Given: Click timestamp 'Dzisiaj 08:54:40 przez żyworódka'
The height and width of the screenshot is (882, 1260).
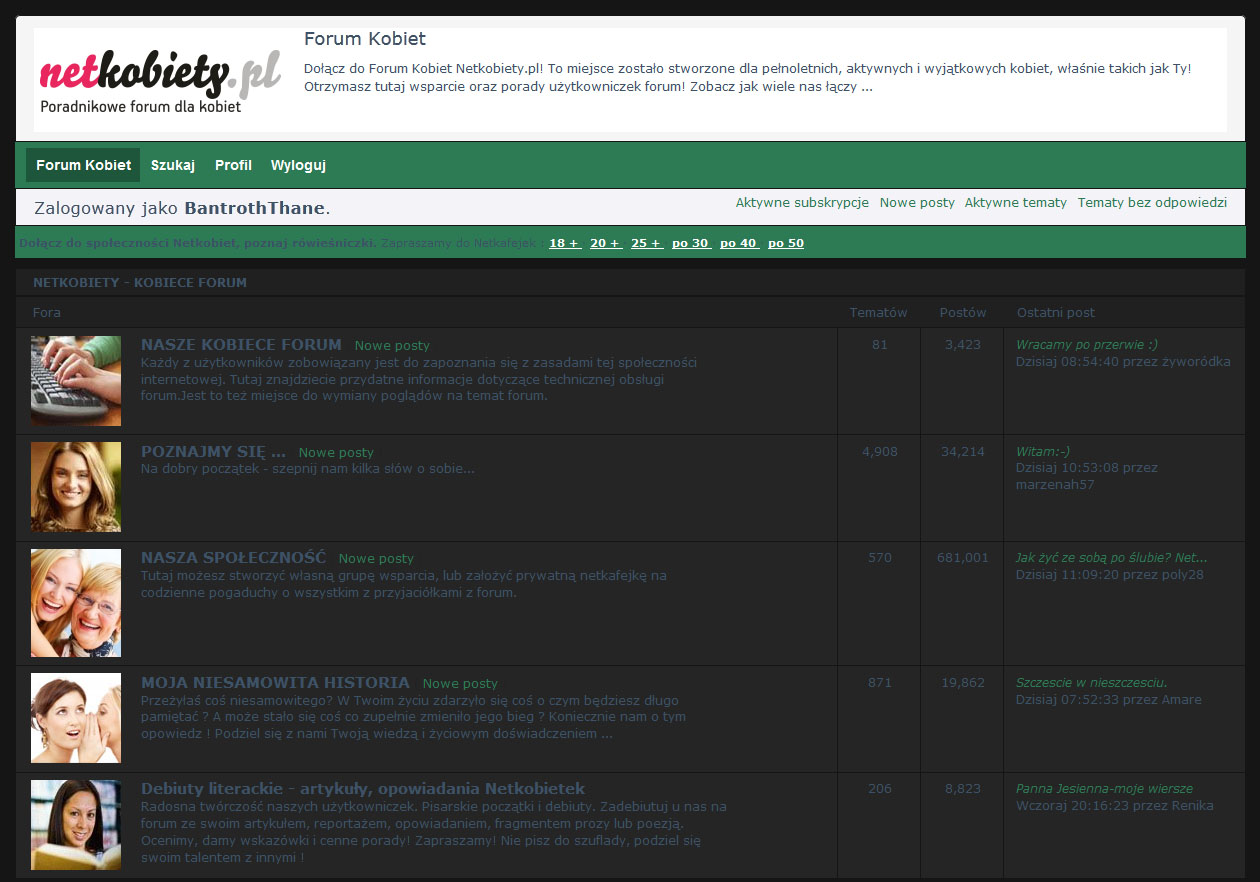Looking at the screenshot, I should (1123, 362).
